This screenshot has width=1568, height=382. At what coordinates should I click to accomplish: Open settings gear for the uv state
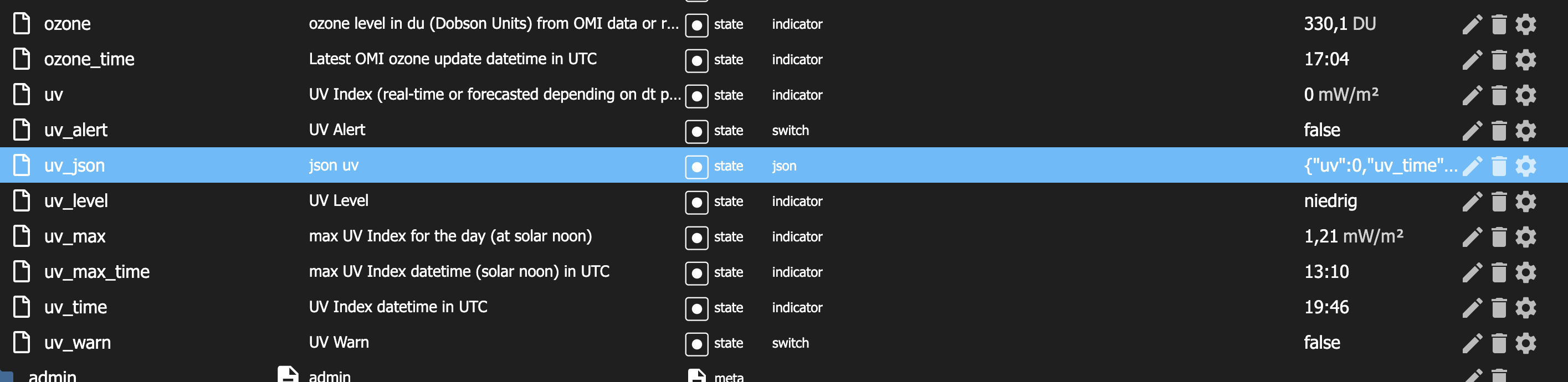click(x=1525, y=95)
